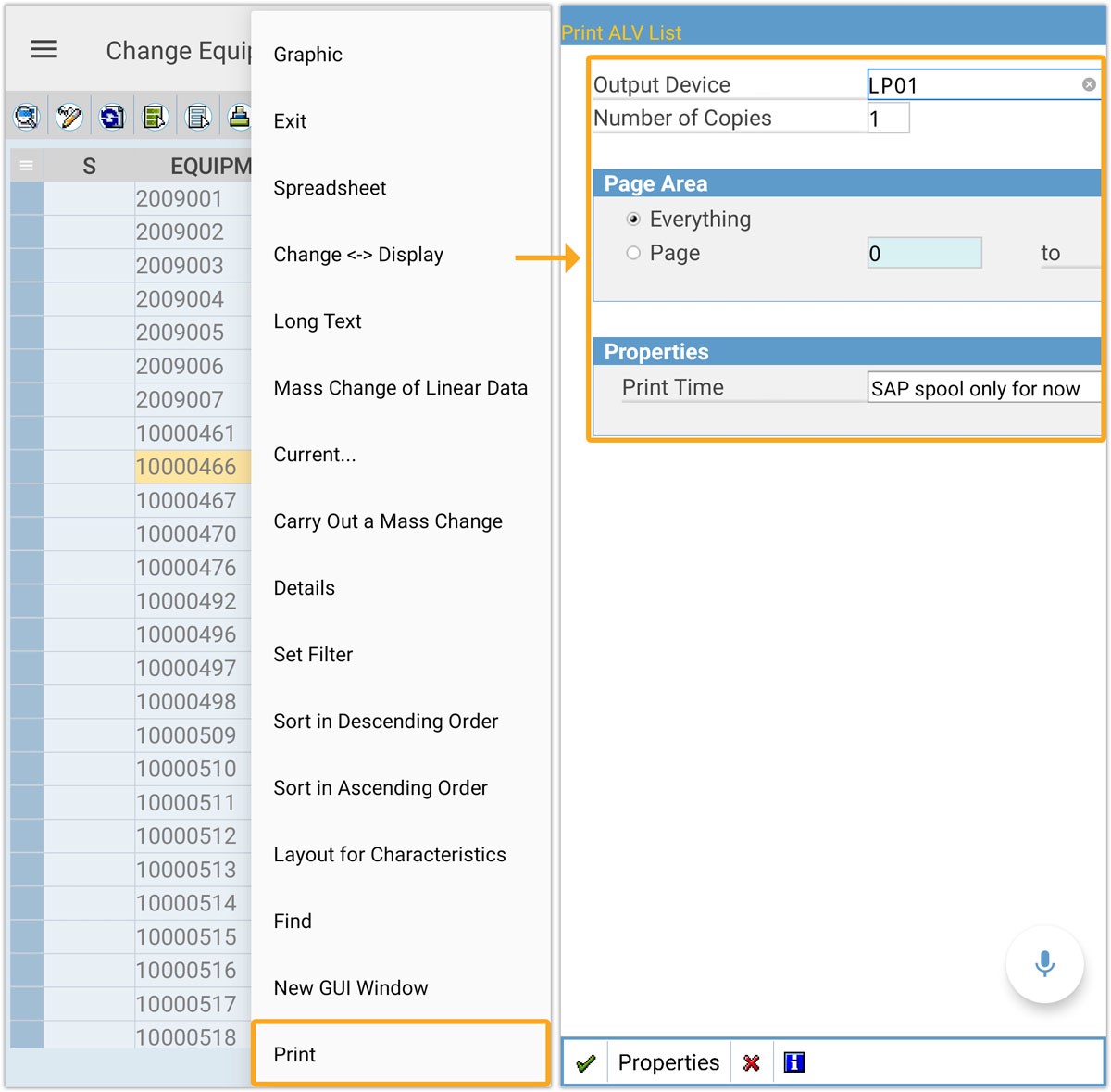Open the hamburger navigation menu

[x=44, y=50]
